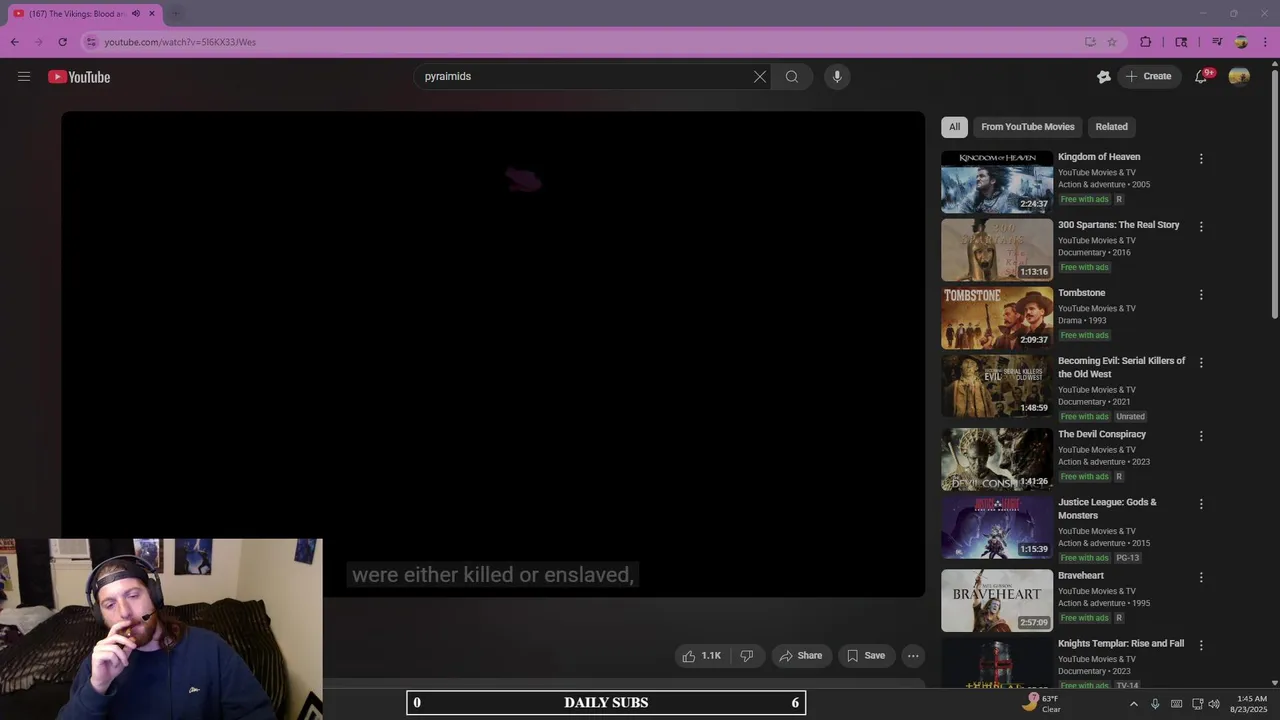The height and width of the screenshot is (720, 1280).
Task: Open Becoming Evil: Serial Killers title
Action: pos(1121,367)
